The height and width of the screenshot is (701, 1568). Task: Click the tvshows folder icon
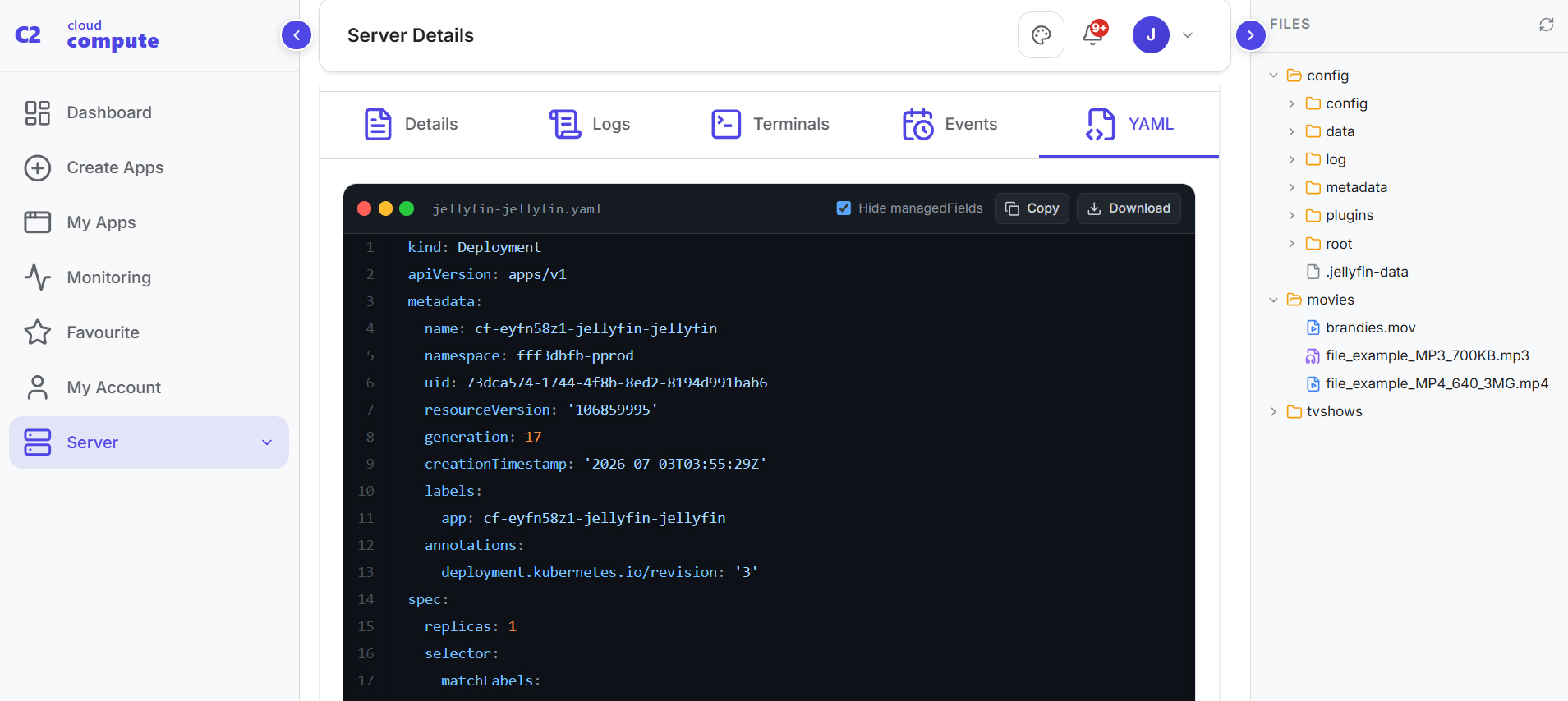tap(1294, 411)
